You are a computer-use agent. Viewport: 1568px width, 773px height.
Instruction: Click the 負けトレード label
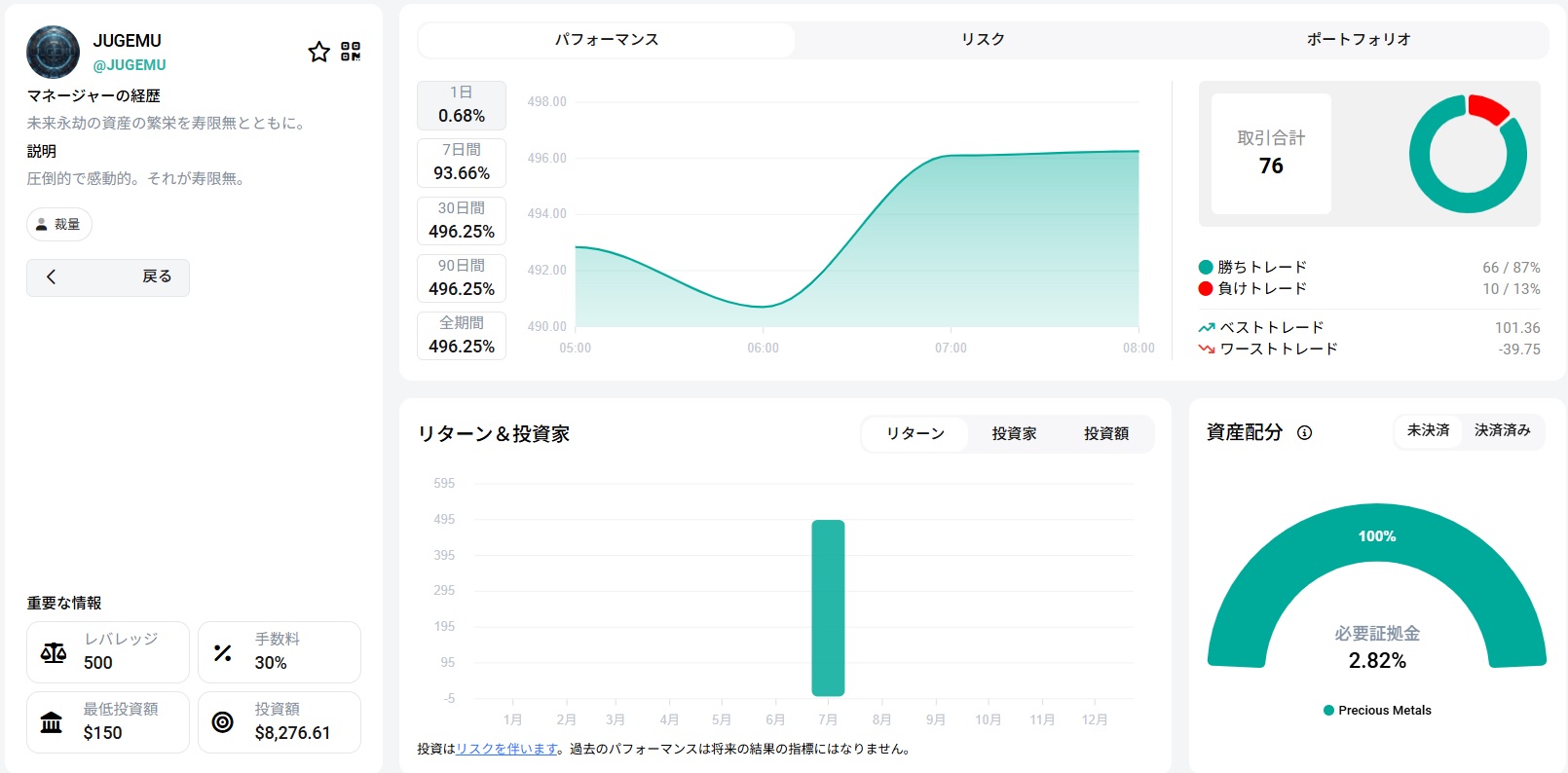pos(1262,288)
